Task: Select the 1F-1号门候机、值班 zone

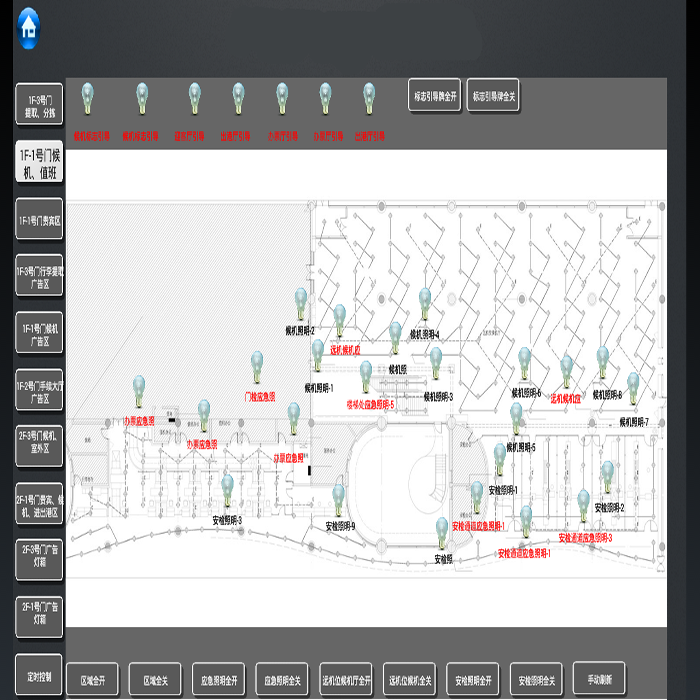Action: [x=39, y=161]
